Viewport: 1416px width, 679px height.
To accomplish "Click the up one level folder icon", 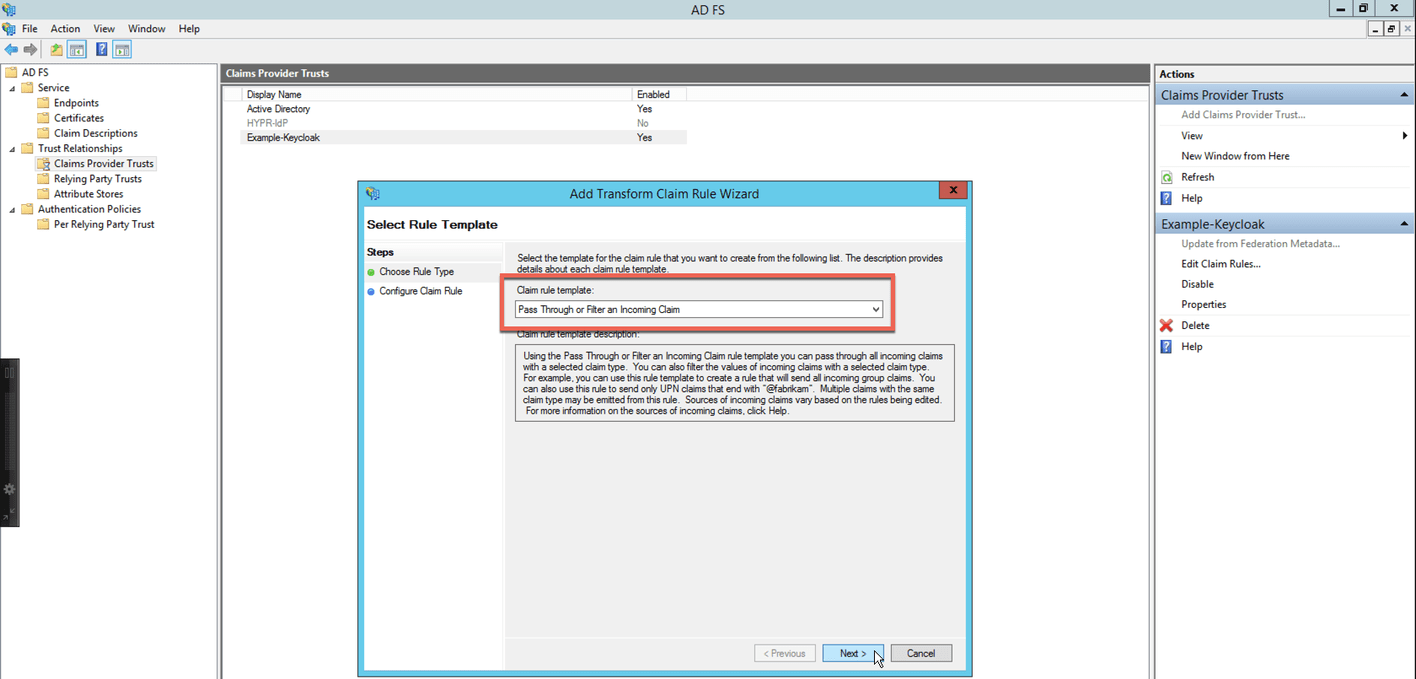I will [56, 49].
